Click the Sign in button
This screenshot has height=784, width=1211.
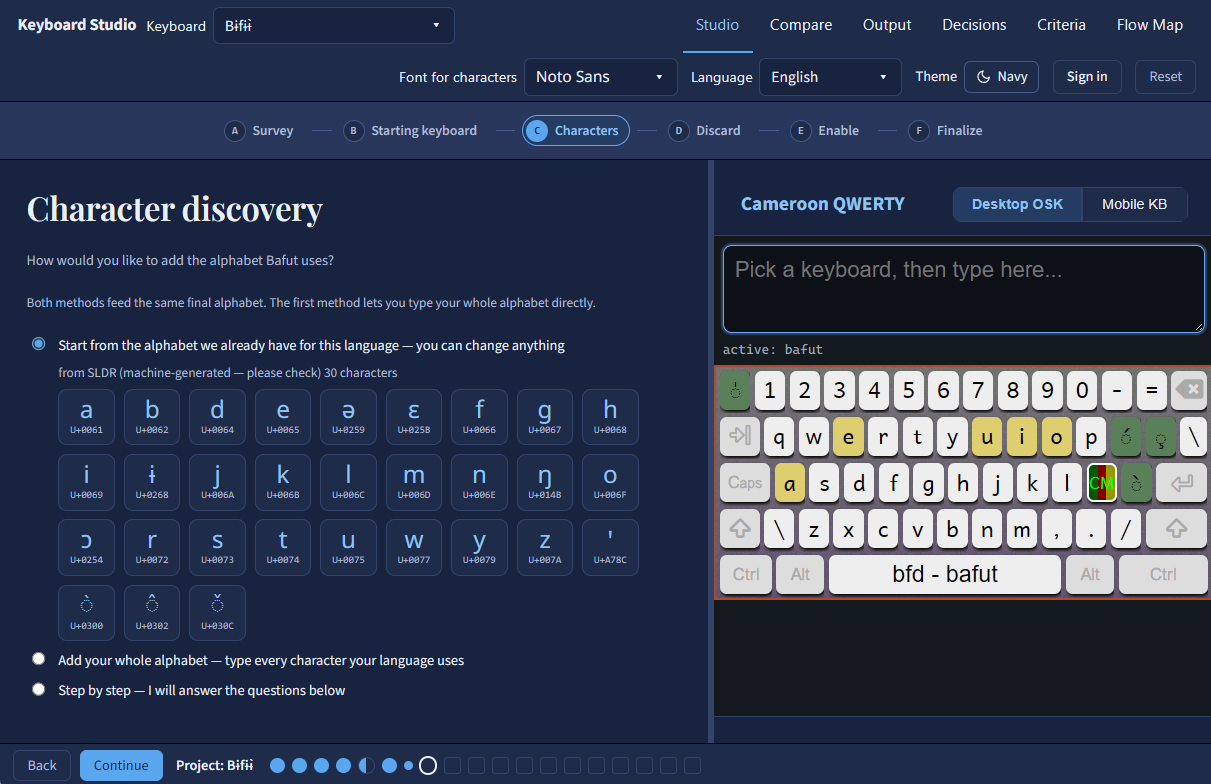pyautogui.click(x=1087, y=77)
